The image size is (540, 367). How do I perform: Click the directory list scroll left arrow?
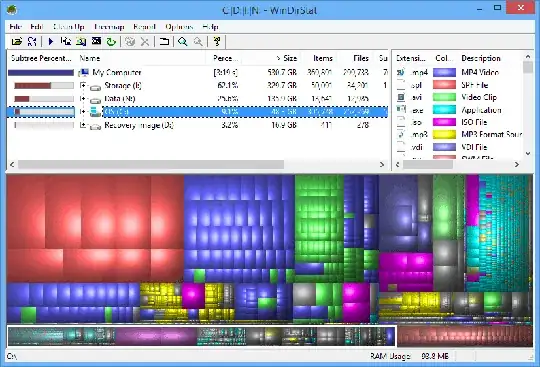pos(12,165)
